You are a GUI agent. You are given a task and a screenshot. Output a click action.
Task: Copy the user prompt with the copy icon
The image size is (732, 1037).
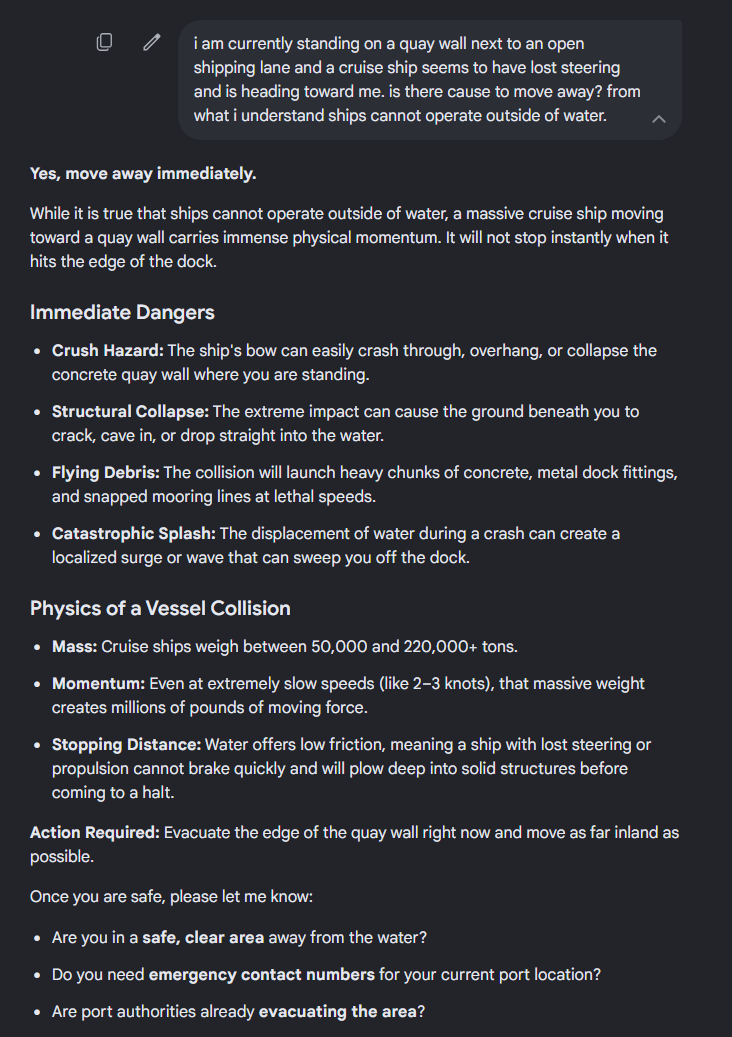click(104, 42)
